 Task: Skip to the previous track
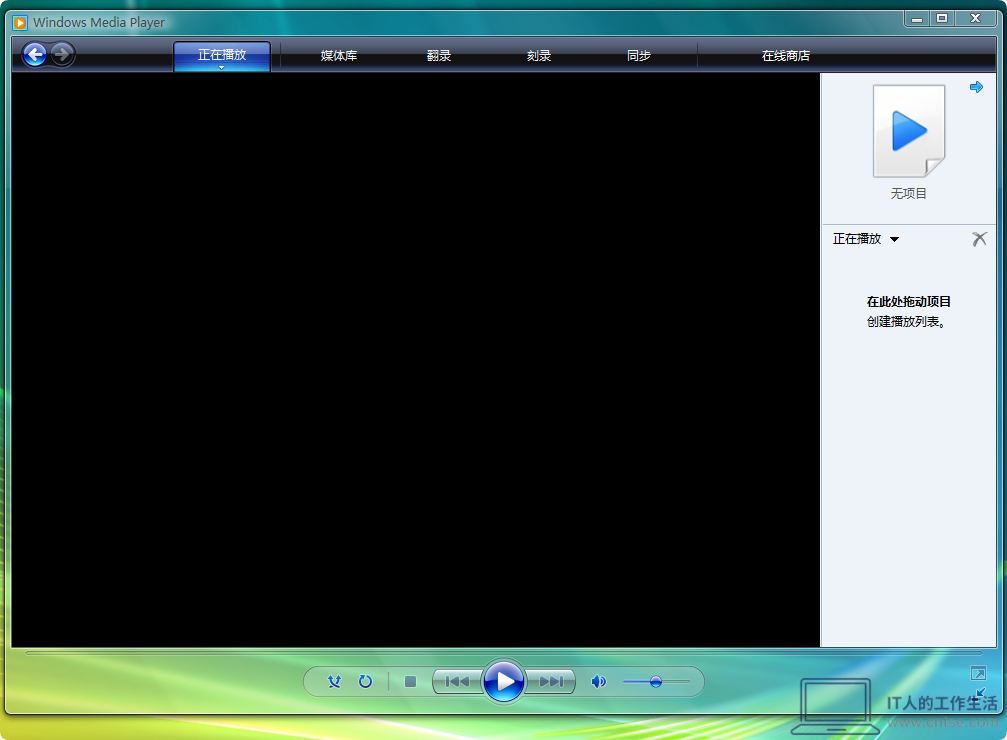click(457, 682)
